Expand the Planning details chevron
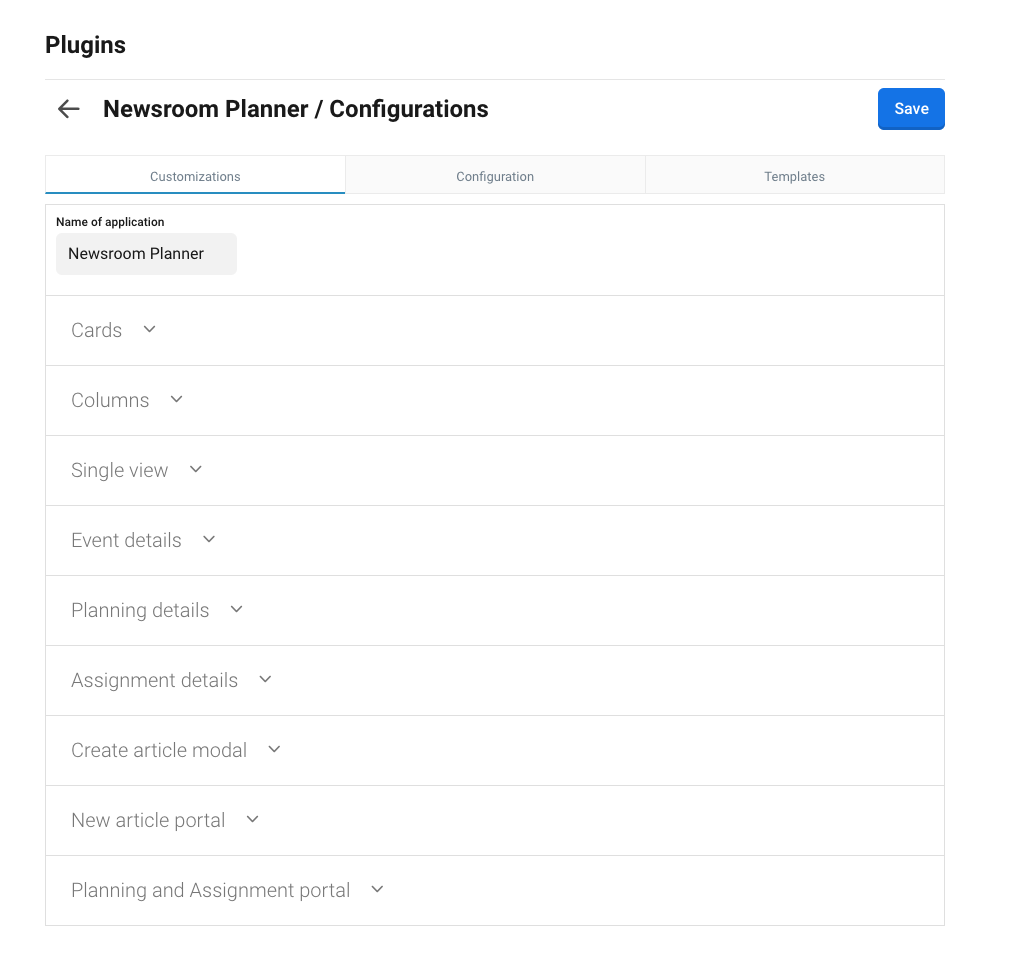 point(237,609)
